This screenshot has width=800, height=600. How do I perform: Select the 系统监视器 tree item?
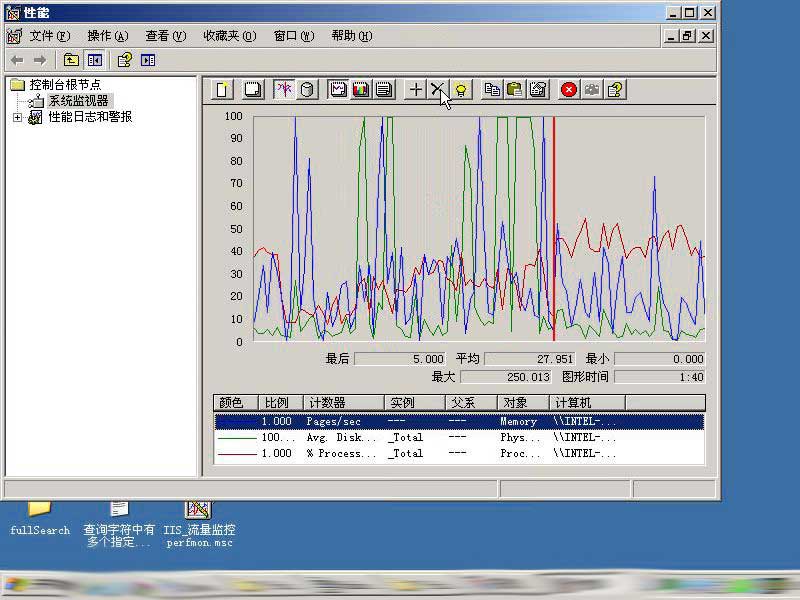coord(78,101)
